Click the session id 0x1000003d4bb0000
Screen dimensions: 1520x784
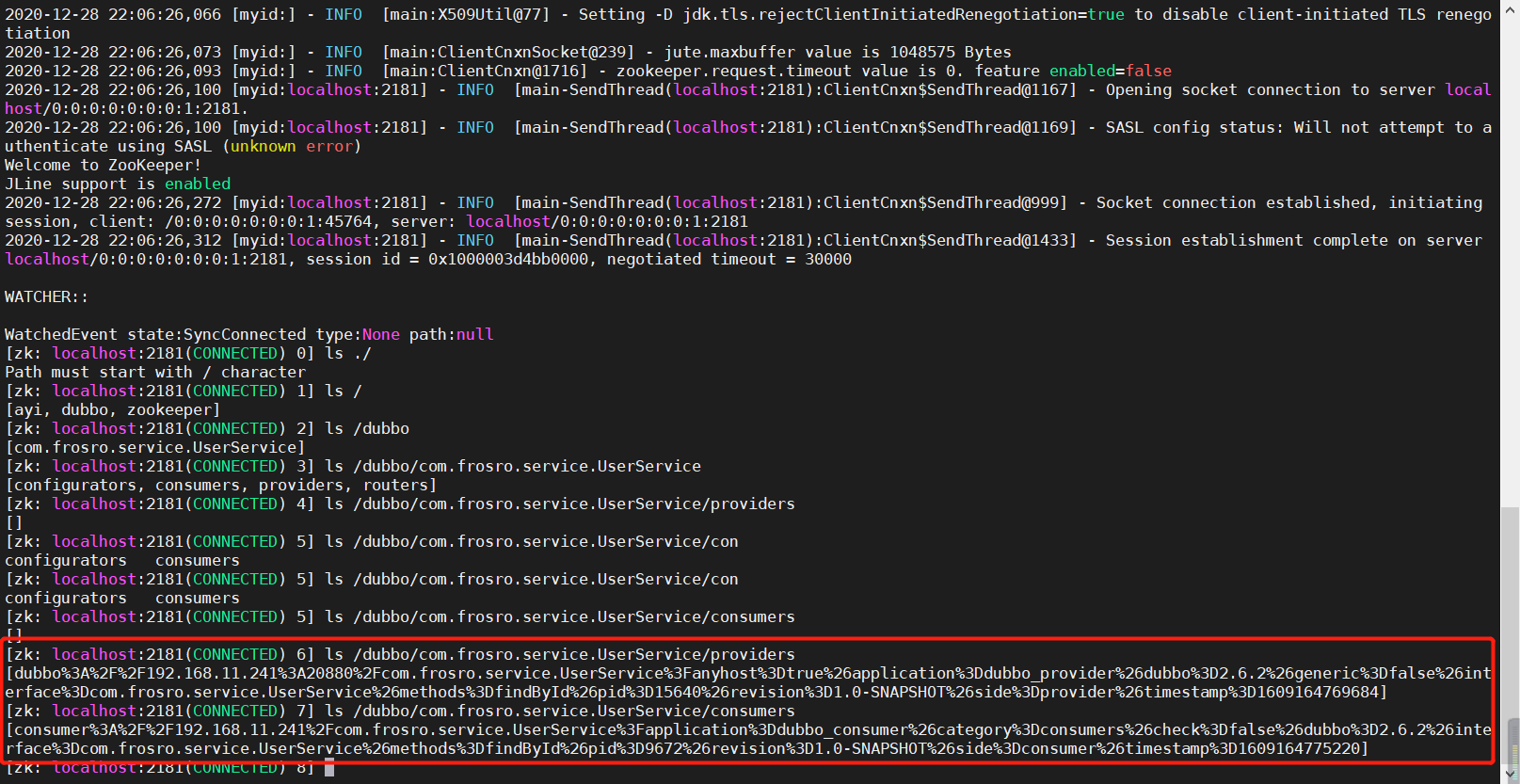[x=508, y=259]
